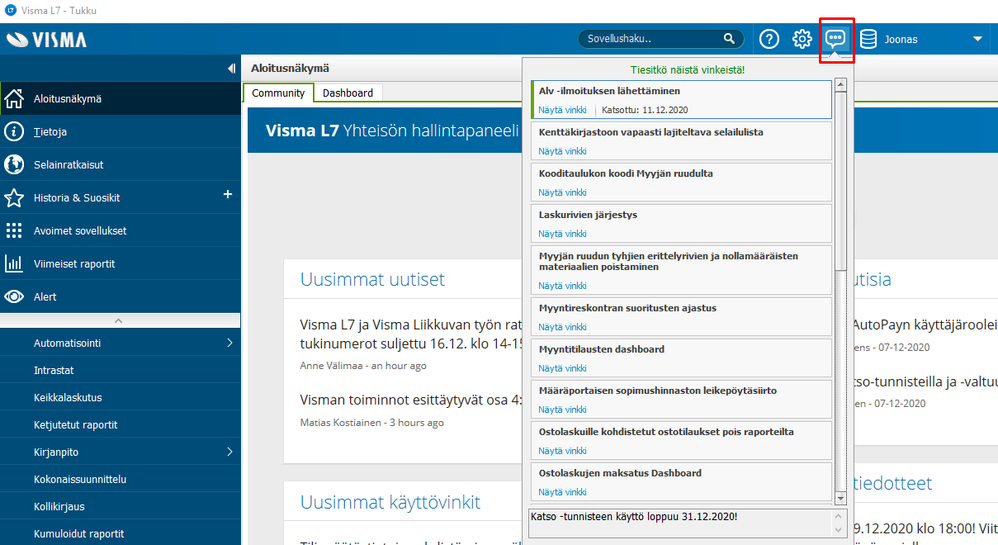Click Näytä vinkki under Määräportaisen sopimushinnaston

click(562, 409)
